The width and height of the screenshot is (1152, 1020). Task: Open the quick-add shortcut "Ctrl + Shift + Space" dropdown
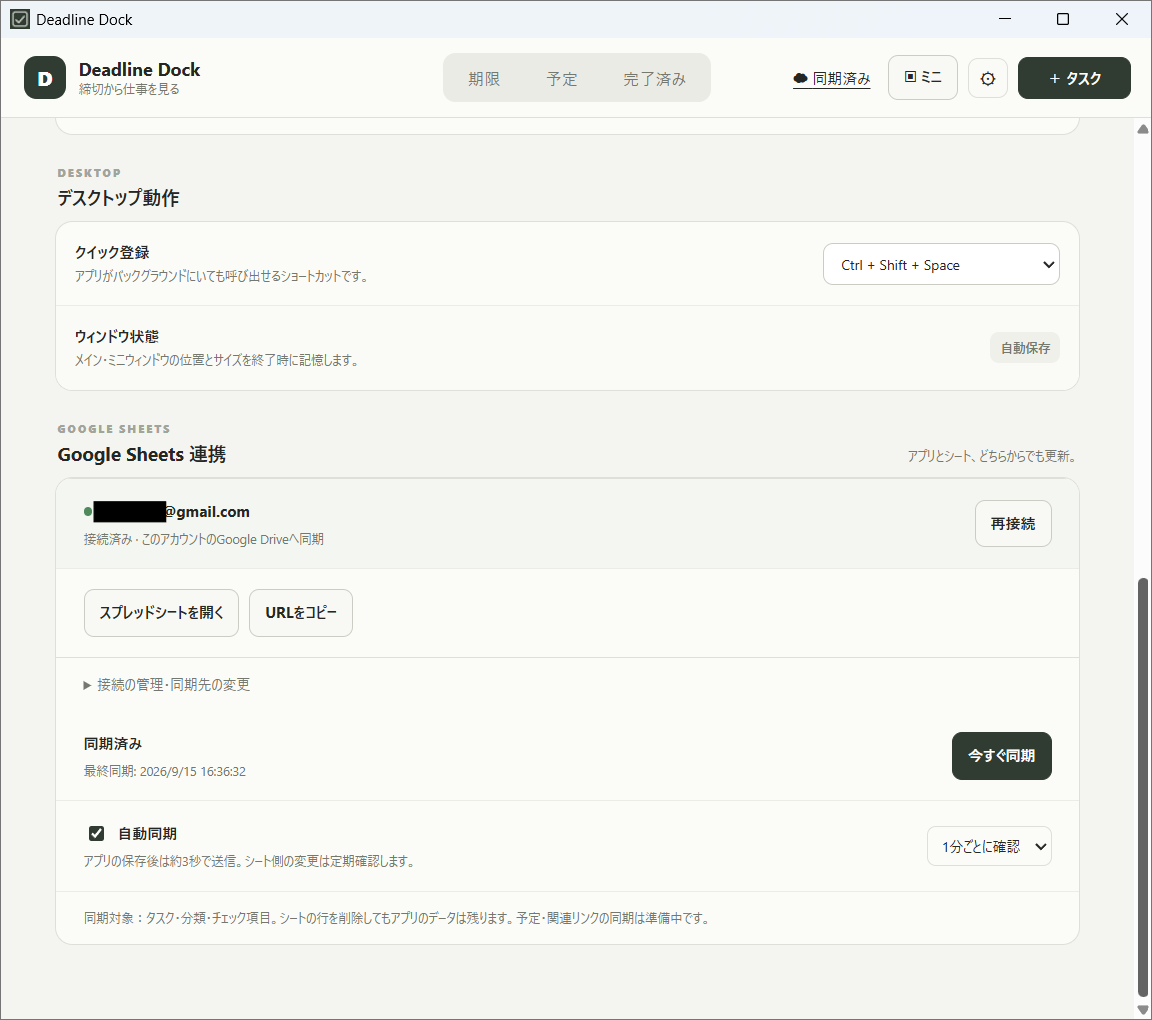point(941,265)
